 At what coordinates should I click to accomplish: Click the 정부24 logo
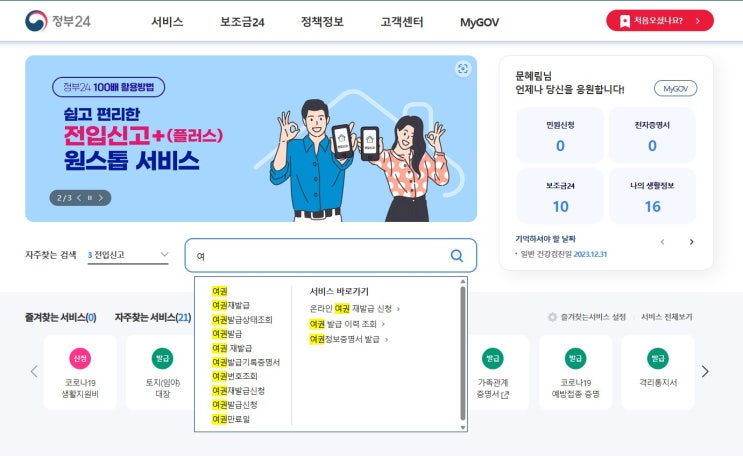click(58, 21)
